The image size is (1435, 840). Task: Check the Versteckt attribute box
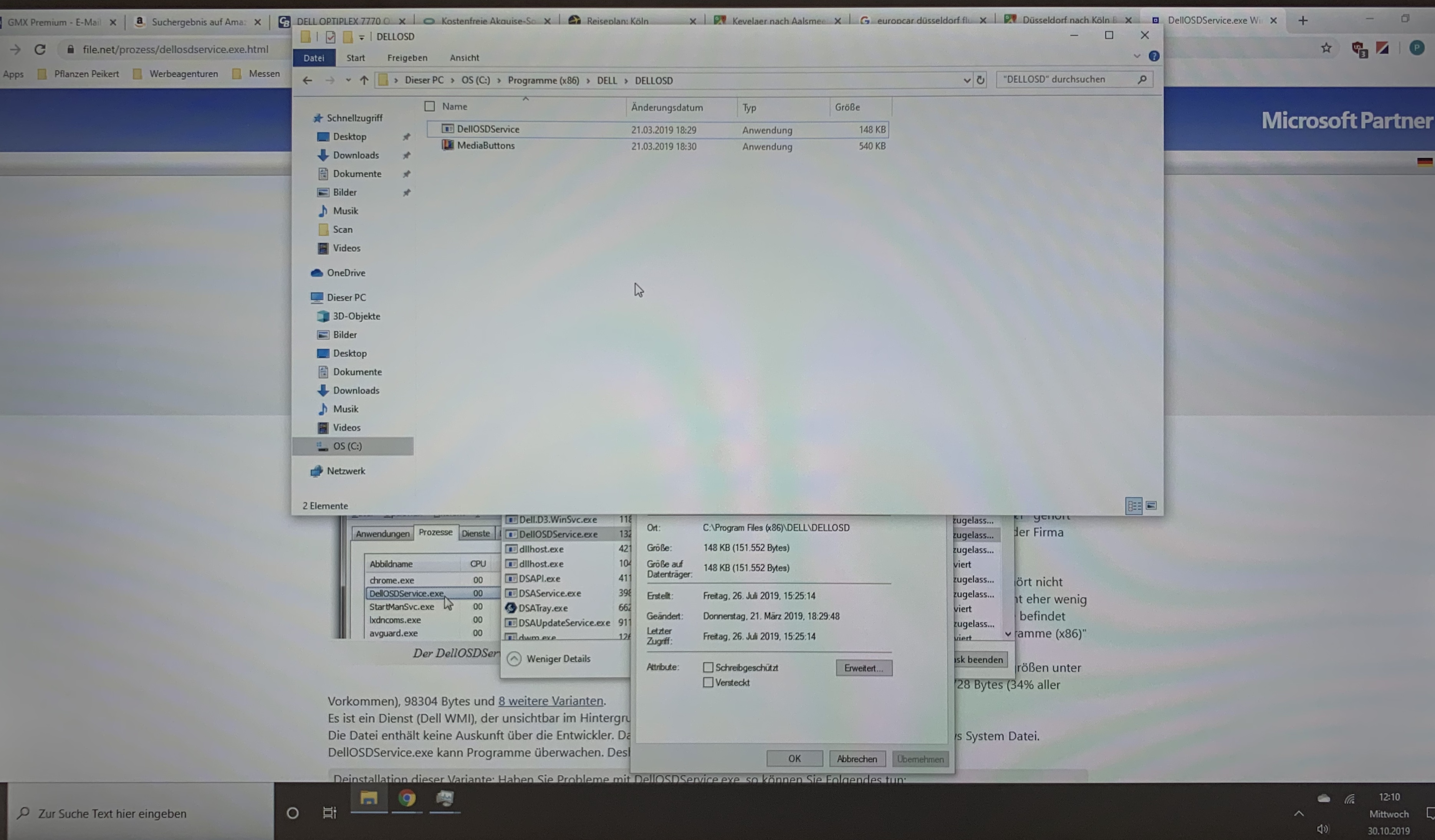[708, 682]
